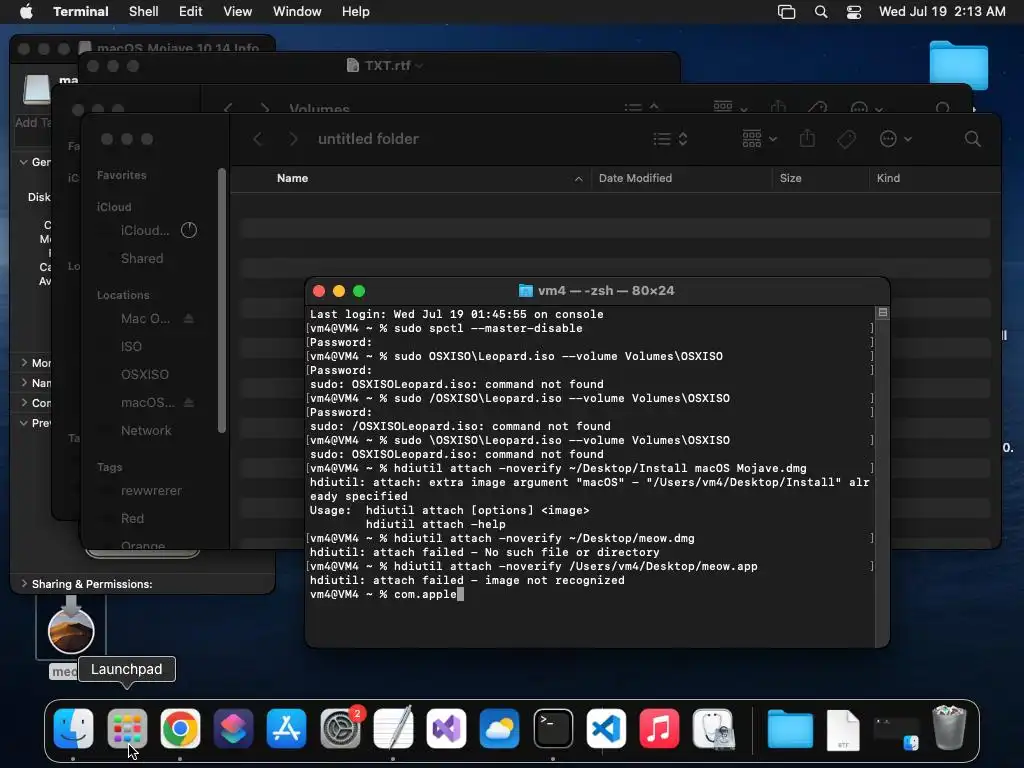This screenshot has width=1024, height=768.
Task: Open the Music app in the Dock
Action: pyautogui.click(x=659, y=728)
